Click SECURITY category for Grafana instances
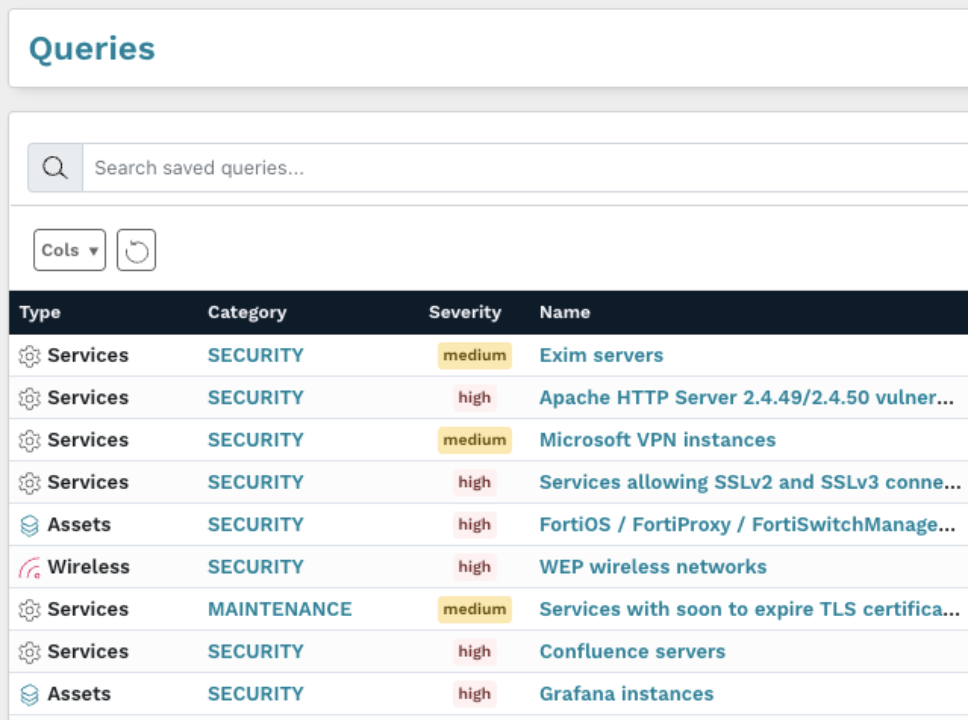 256,693
